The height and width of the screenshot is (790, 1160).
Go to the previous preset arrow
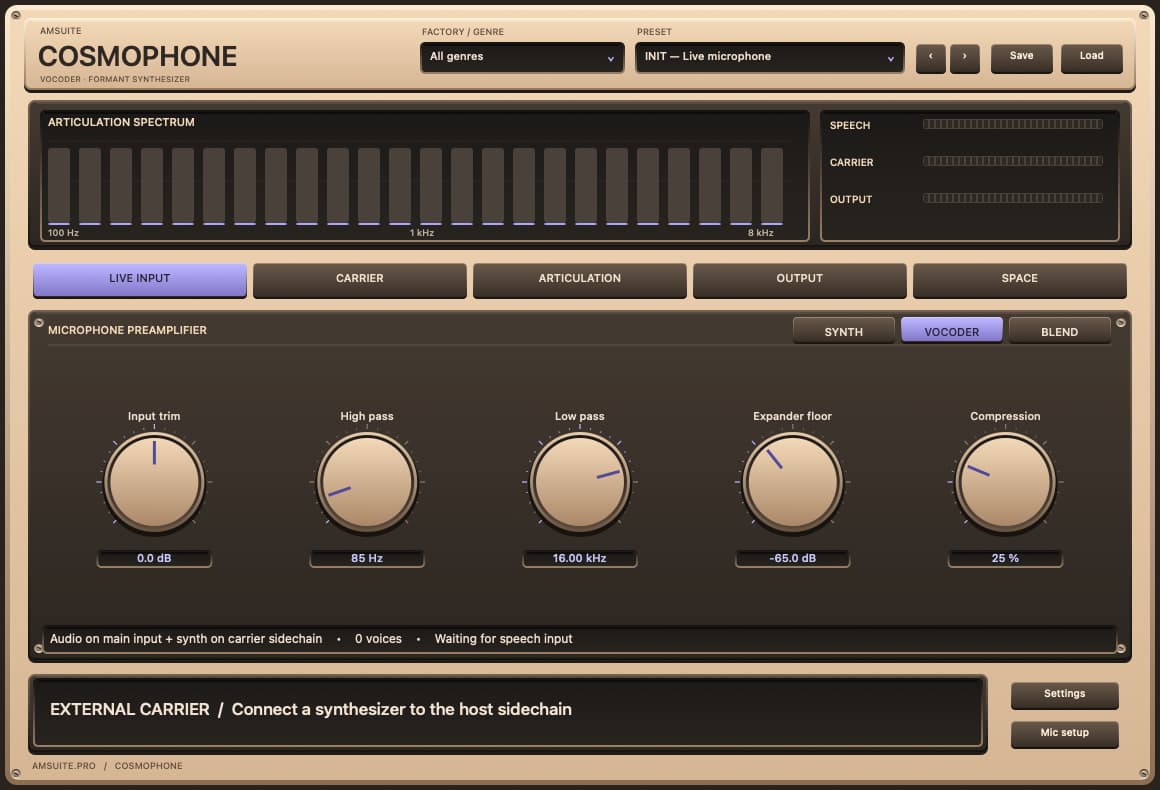click(930, 57)
